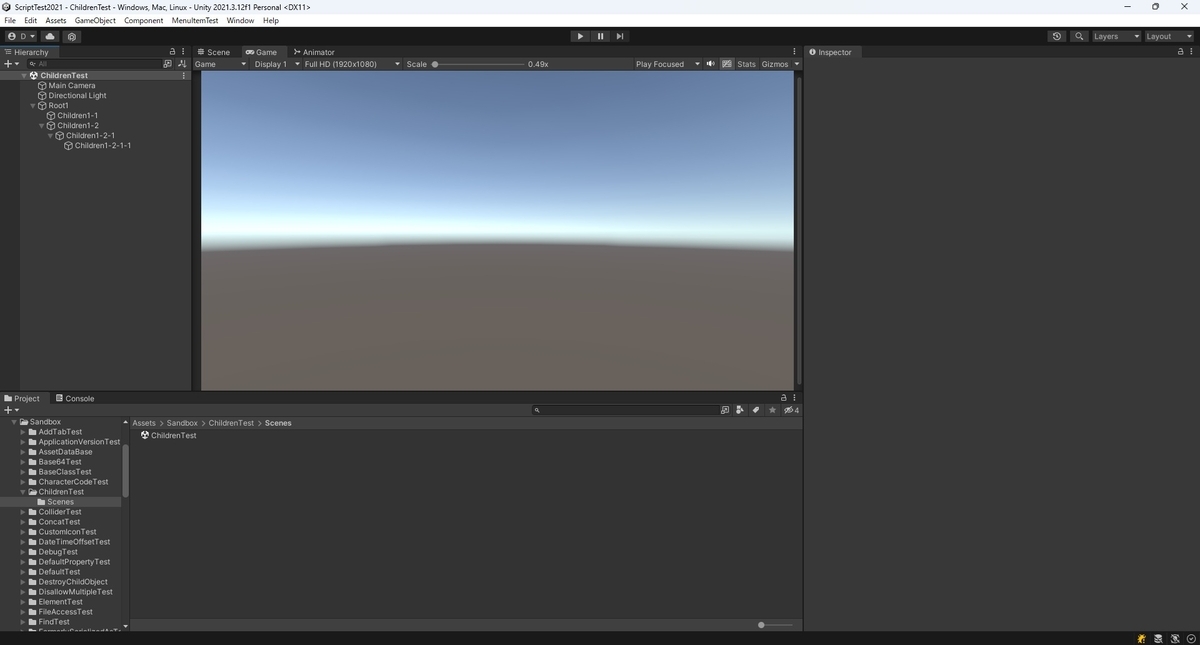Lock the Hierarchy panel with the padlock

172,51
